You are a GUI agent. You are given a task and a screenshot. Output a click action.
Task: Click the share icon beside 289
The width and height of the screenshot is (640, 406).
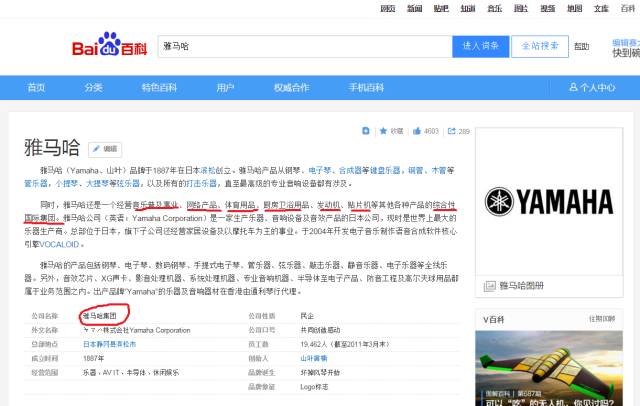(451, 131)
